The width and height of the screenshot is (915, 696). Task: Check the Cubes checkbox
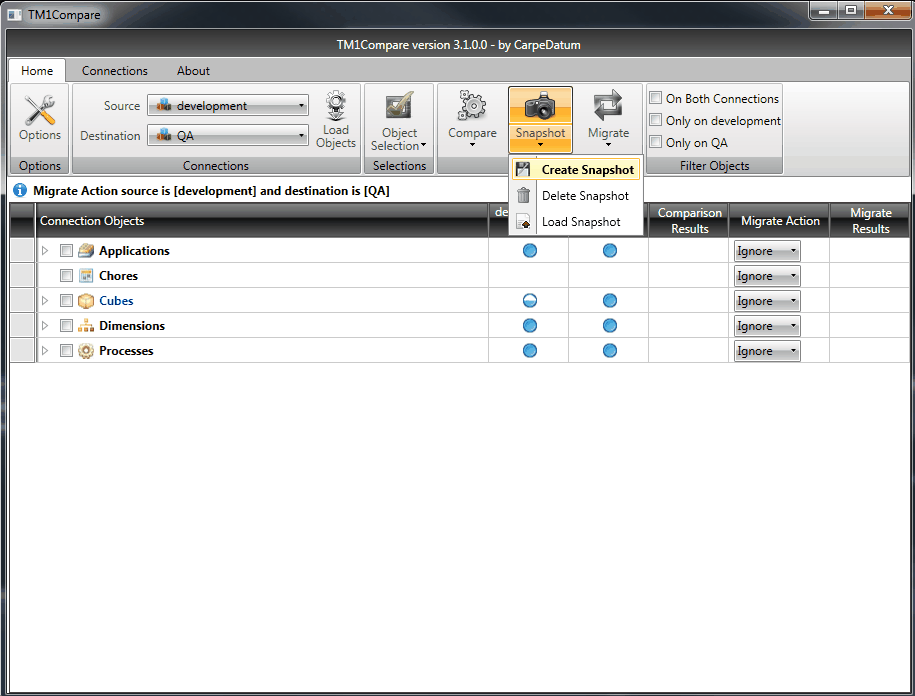67,301
